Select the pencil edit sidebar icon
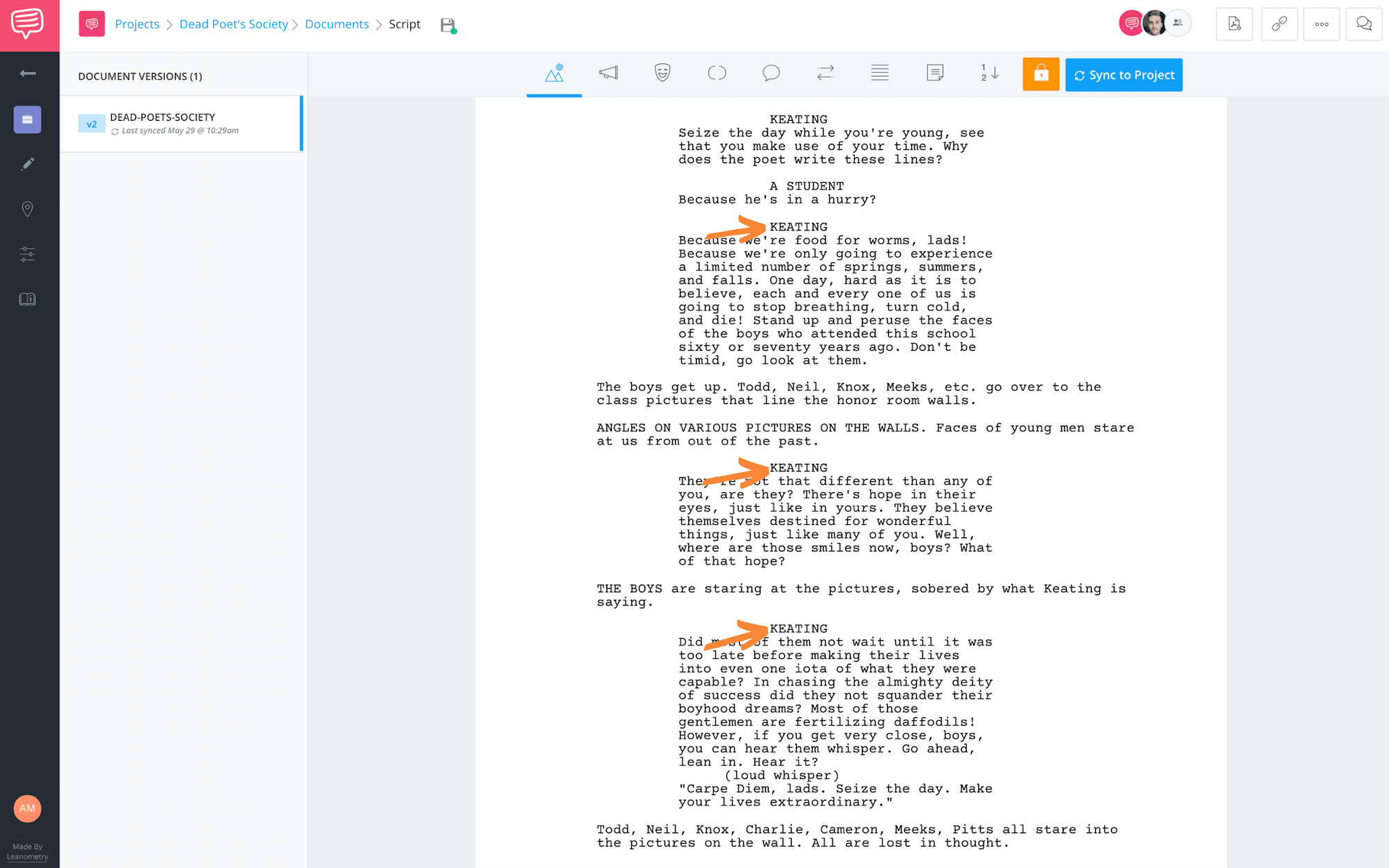 [x=28, y=165]
